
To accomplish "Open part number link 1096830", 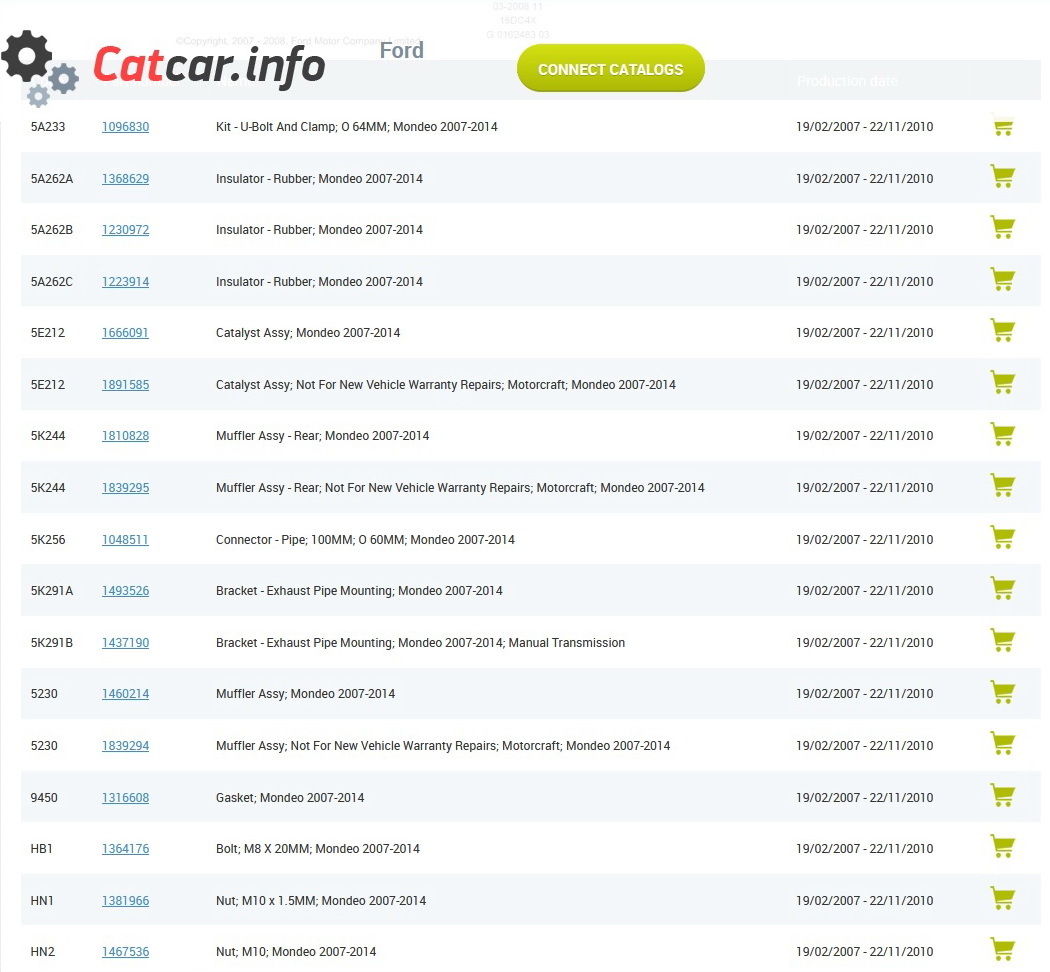I will pos(125,127).
